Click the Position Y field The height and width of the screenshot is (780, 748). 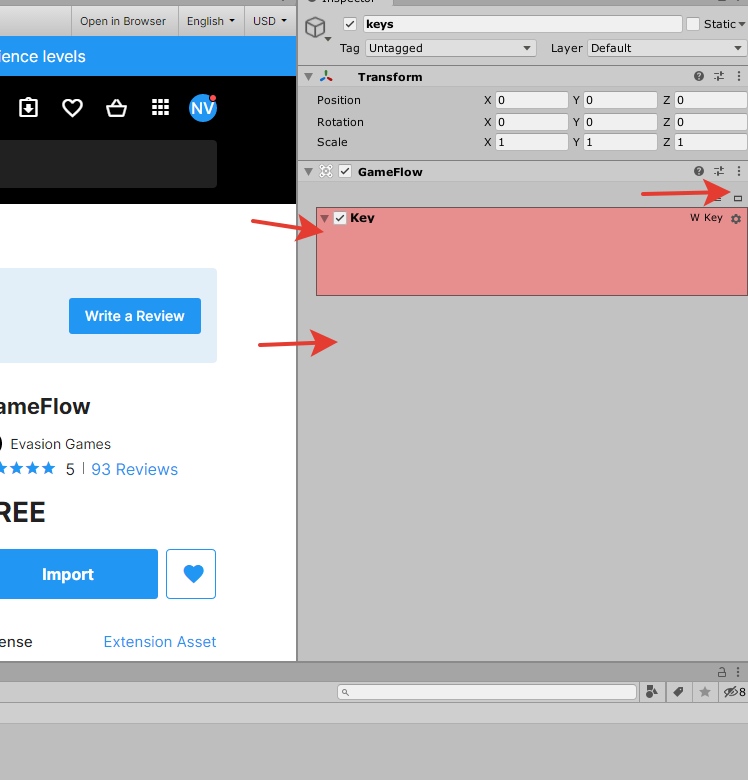[x=620, y=100]
